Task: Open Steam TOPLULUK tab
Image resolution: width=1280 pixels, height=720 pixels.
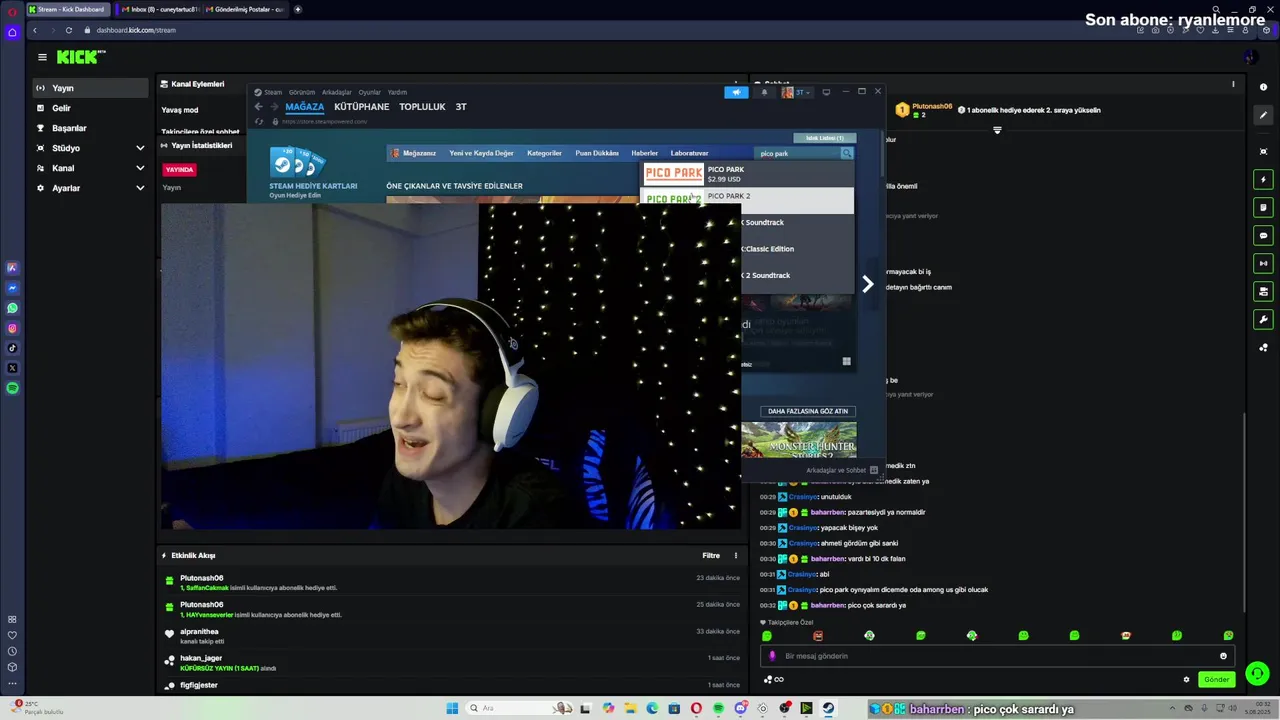Action: pyautogui.click(x=422, y=107)
